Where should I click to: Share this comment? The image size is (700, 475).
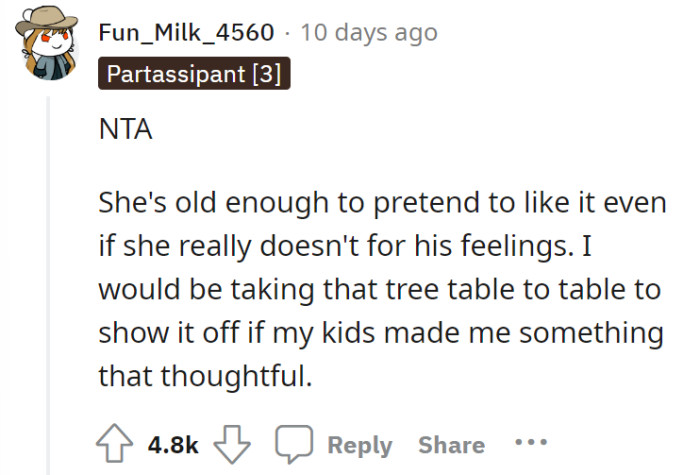tap(451, 445)
